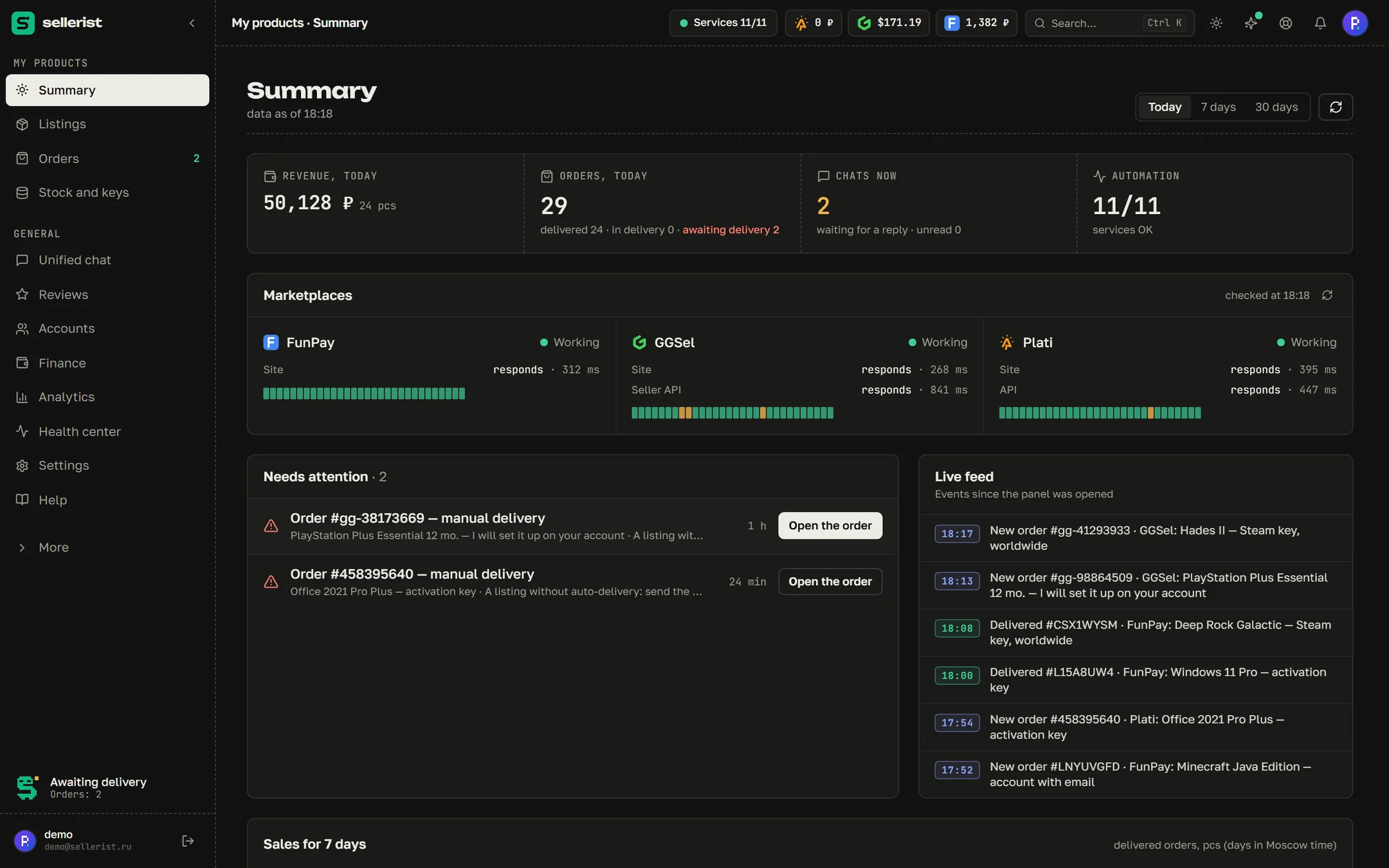Open Analytics in the sidebar
The height and width of the screenshot is (868, 1389).
click(107, 397)
